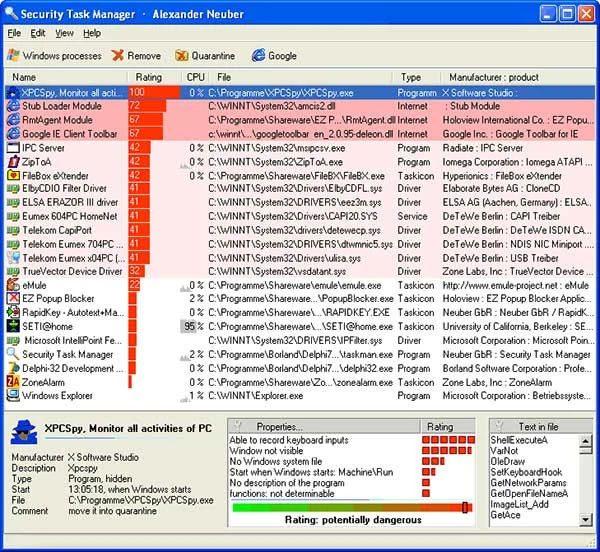Click the Telekom CapiPort driver icon

tap(13, 230)
